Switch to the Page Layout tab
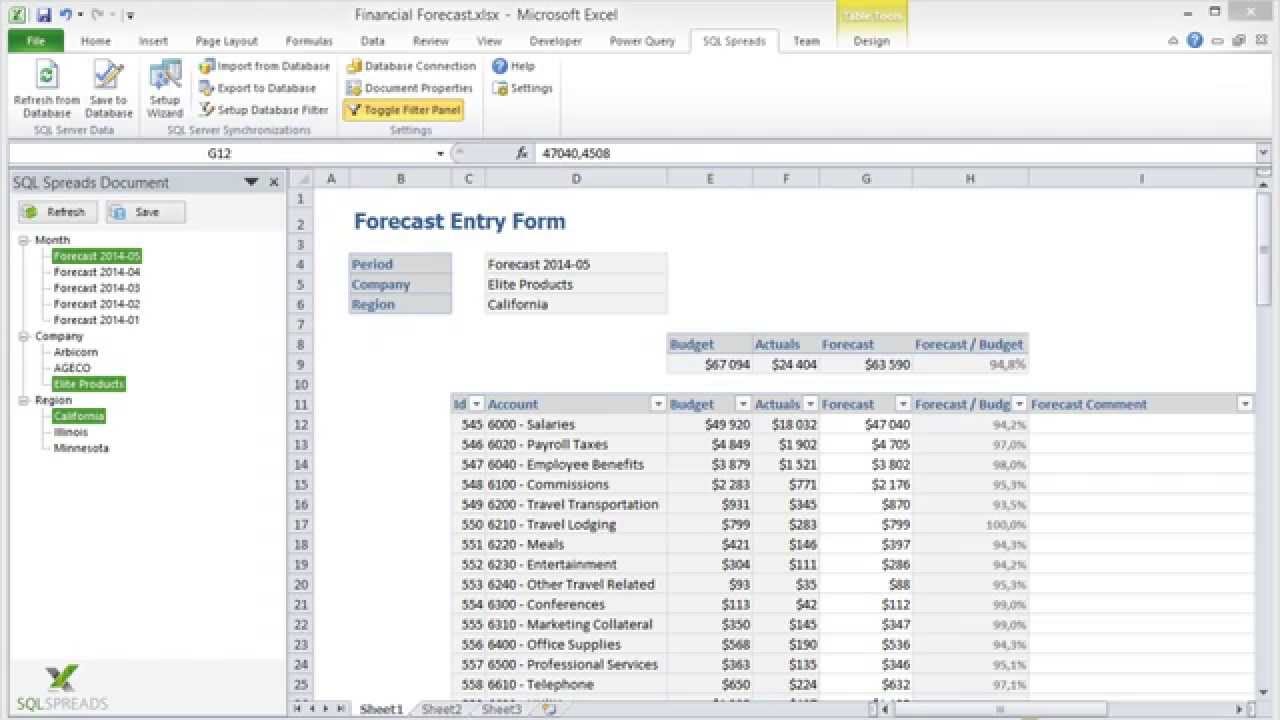 pyautogui.click(x=227, y=41)
